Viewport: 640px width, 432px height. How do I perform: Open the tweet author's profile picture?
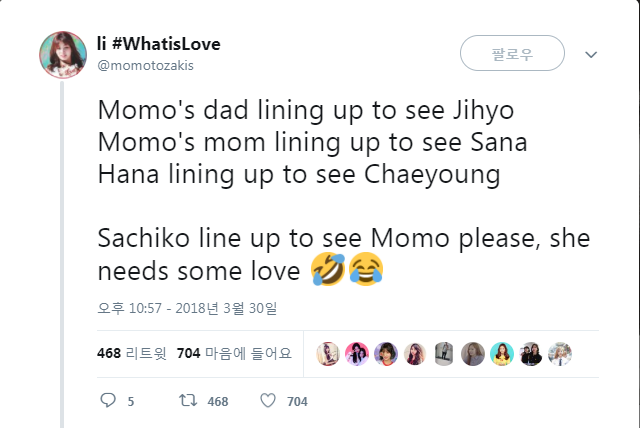click(62, 54)
